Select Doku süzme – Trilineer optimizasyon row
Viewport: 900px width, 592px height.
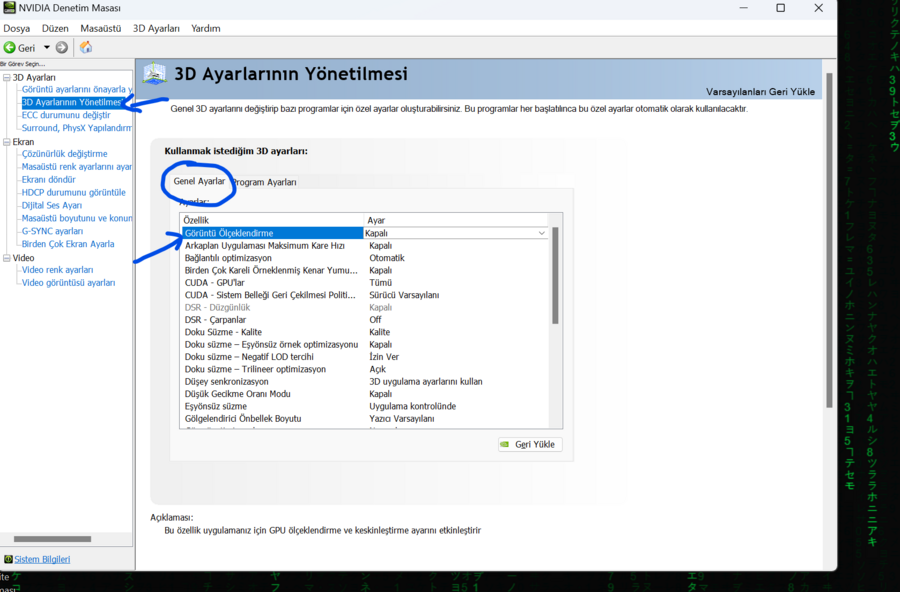[365, 369]
